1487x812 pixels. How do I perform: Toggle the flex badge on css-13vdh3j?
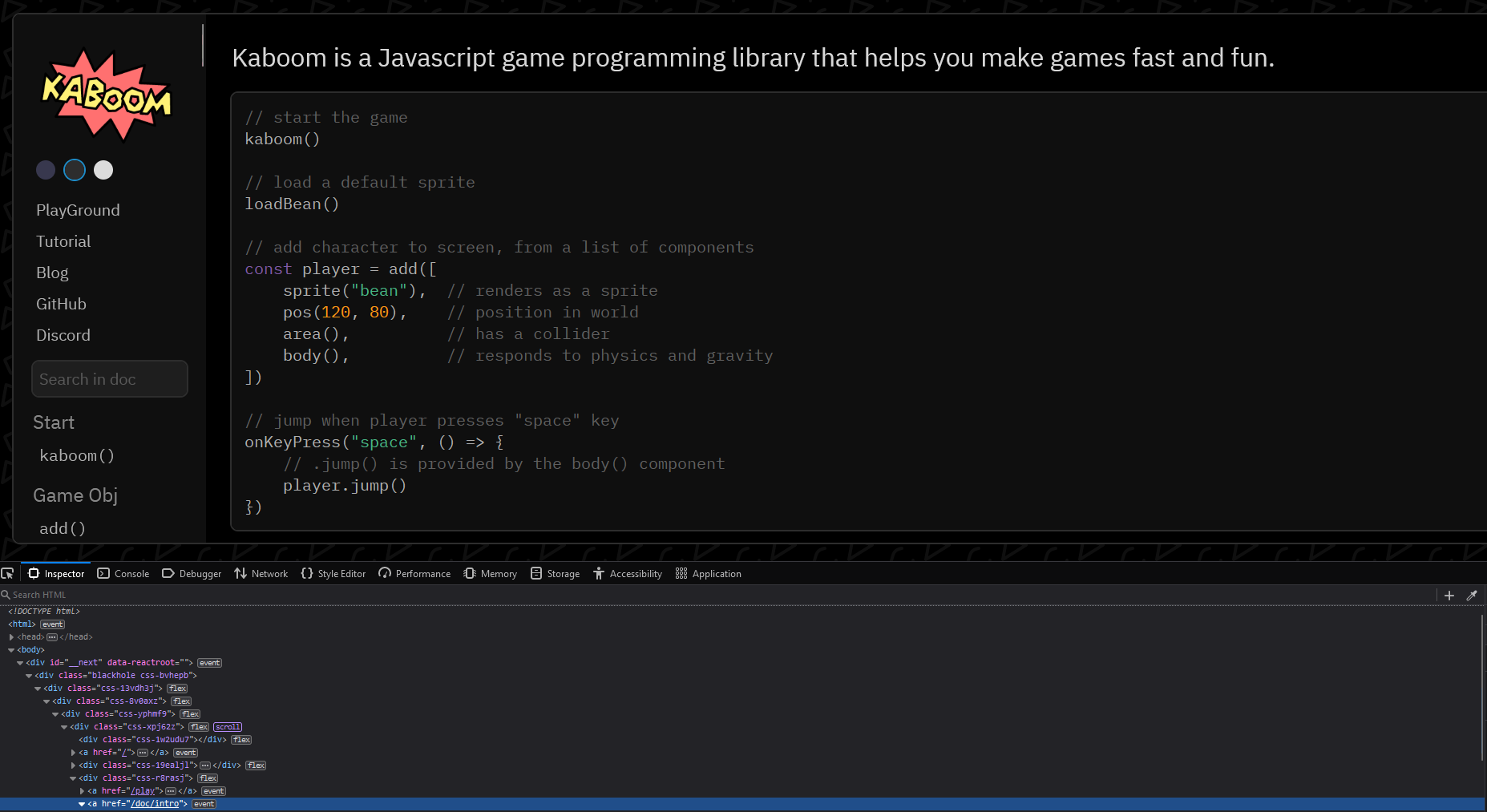tap(178, 689)
